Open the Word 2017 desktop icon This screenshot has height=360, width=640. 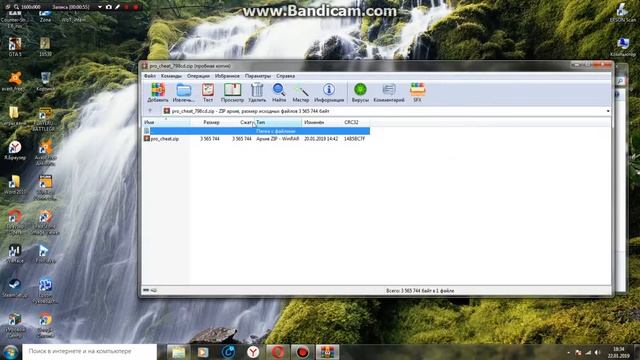click(15, 184)
